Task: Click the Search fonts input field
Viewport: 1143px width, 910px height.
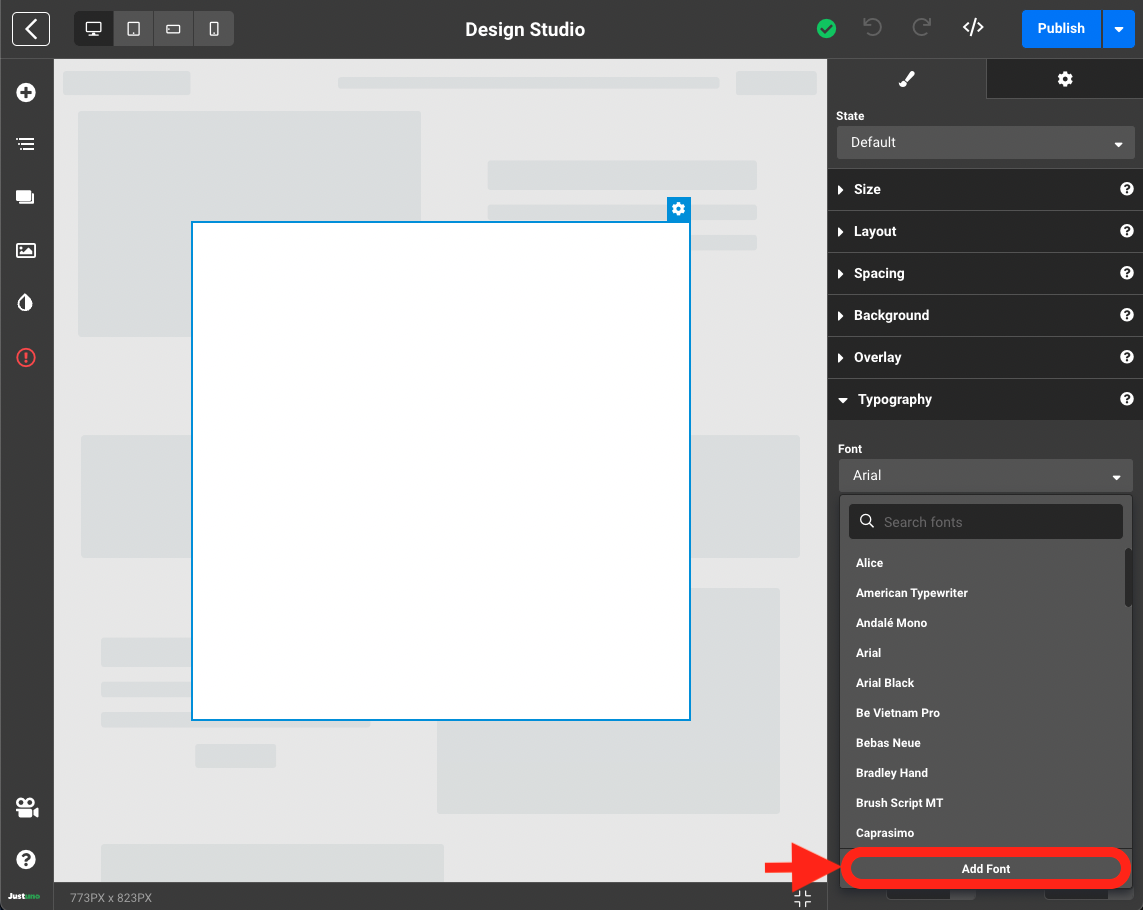Action: tap(985, 522)
